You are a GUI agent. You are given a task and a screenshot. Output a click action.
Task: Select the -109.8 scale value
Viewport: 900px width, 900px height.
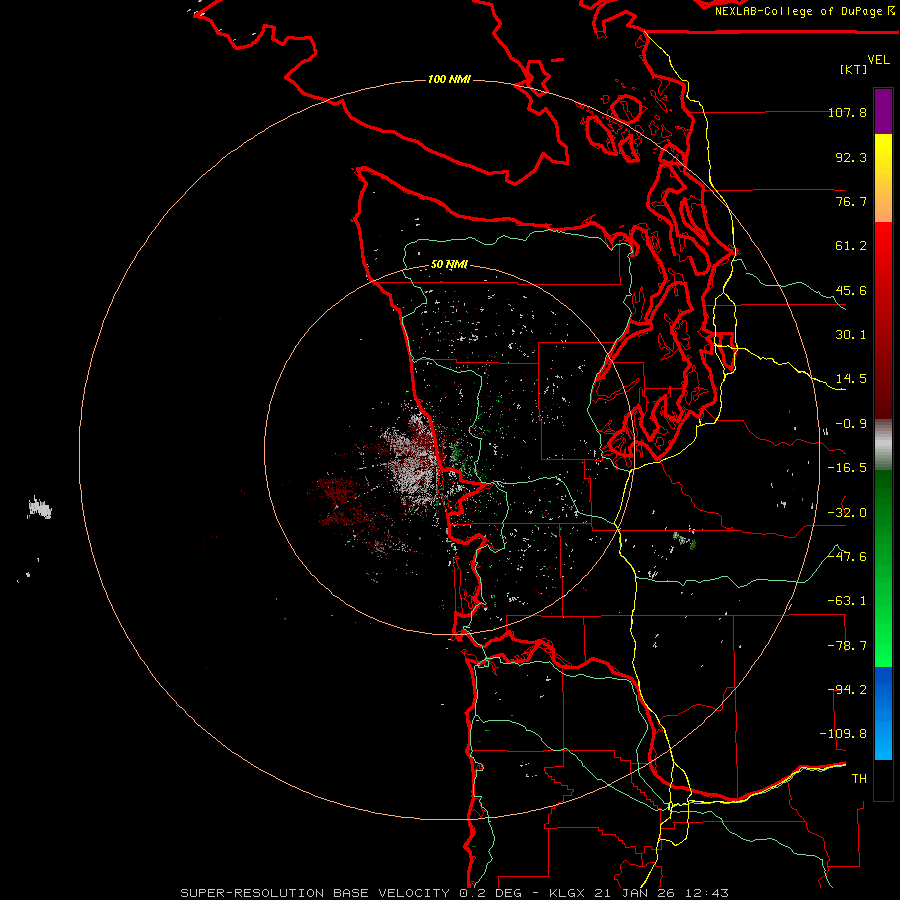pos(844,734)
